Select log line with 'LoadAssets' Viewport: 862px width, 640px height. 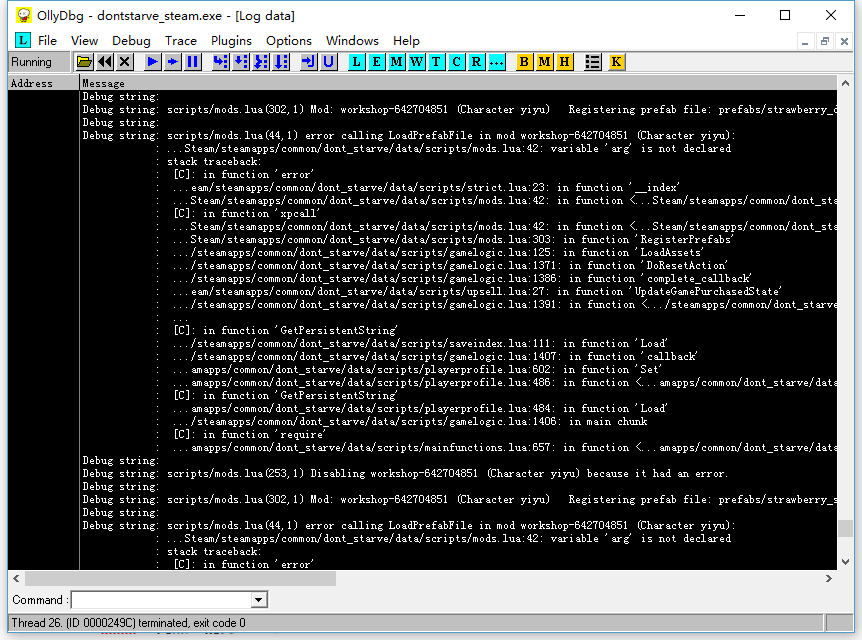click(458, 252)
